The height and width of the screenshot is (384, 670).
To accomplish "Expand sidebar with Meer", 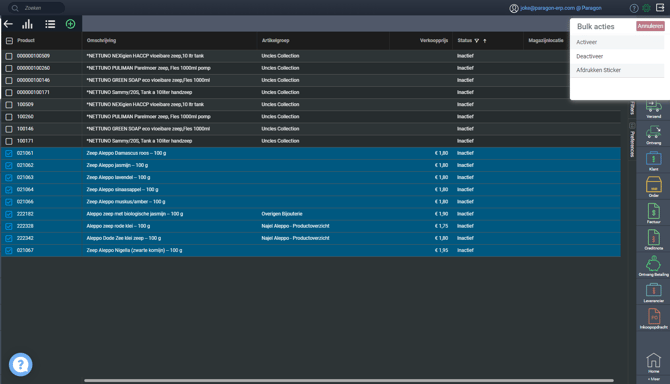I will point(653,379).
